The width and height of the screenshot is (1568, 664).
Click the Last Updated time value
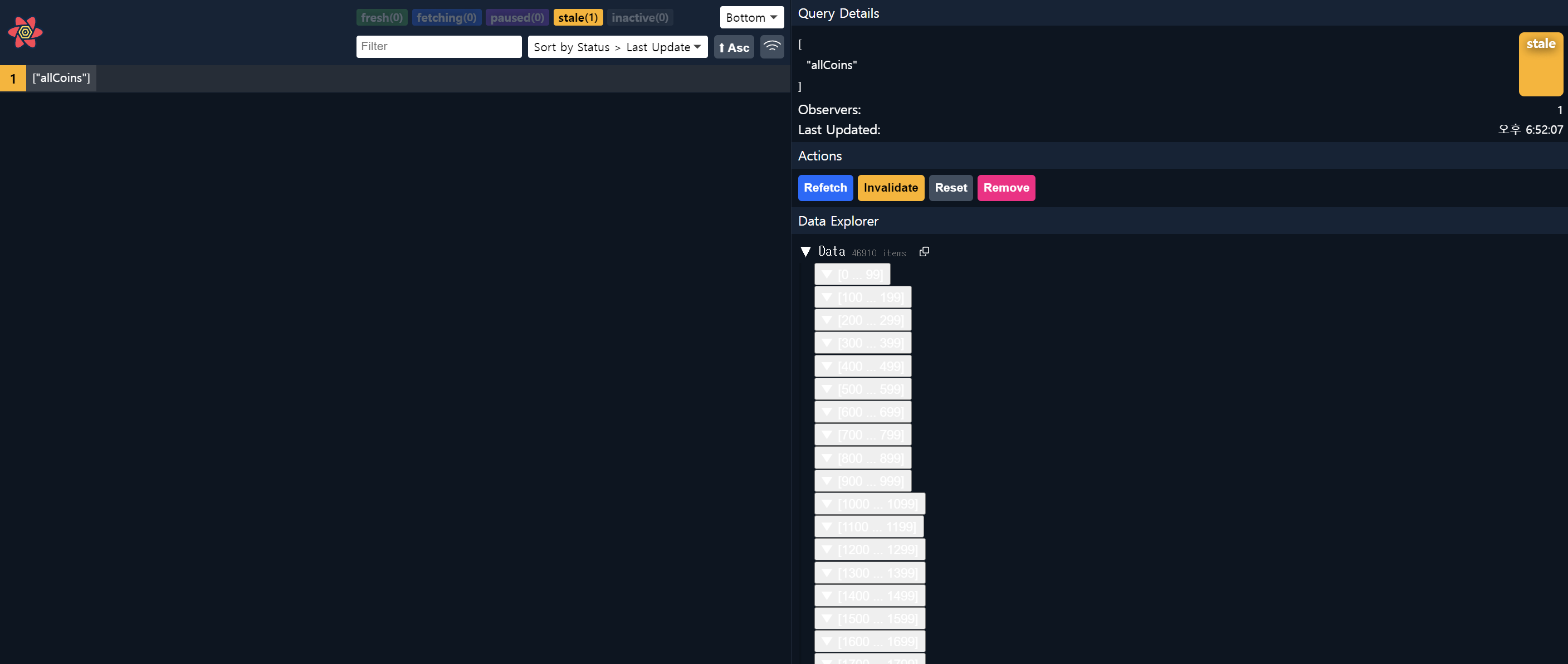tap(1530, 130)
